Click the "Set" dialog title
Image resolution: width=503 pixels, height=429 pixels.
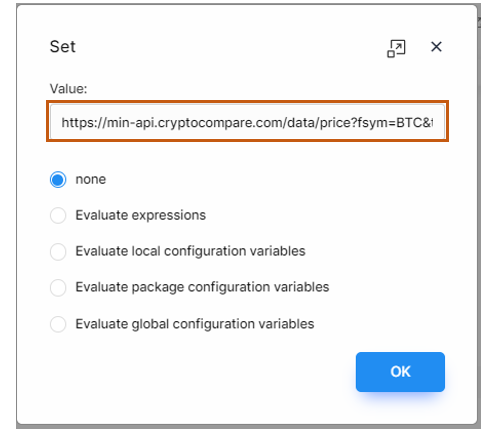63,46
